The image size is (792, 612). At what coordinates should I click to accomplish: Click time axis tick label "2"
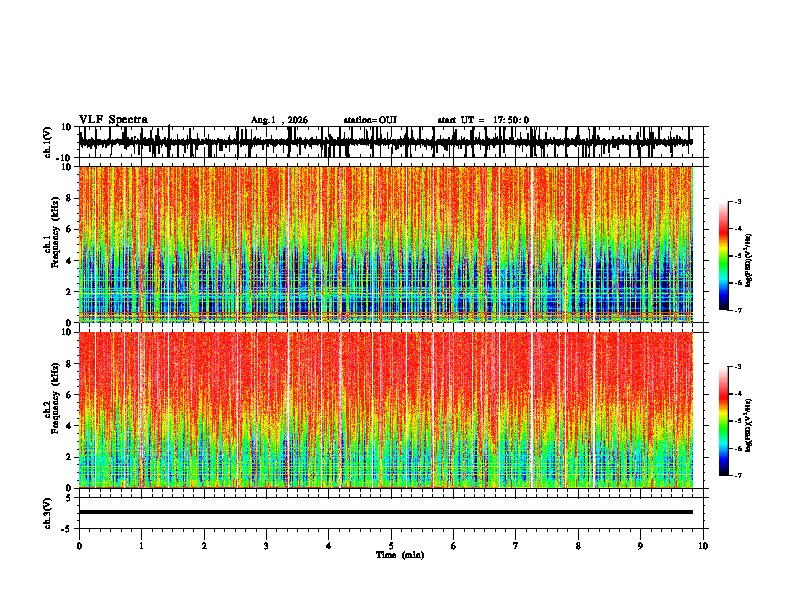click(x=204, y=546)
